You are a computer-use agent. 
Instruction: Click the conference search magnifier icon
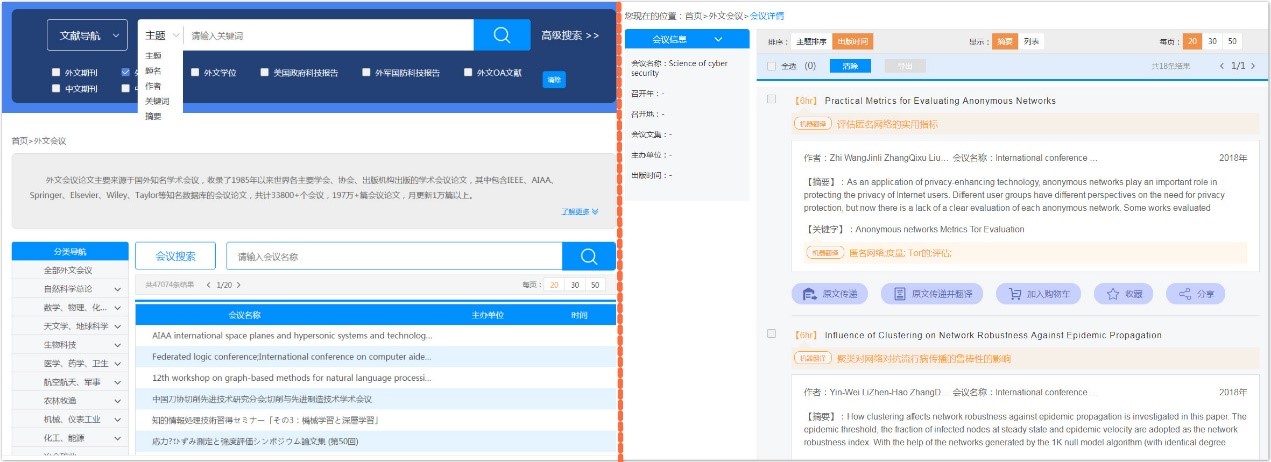589,256
